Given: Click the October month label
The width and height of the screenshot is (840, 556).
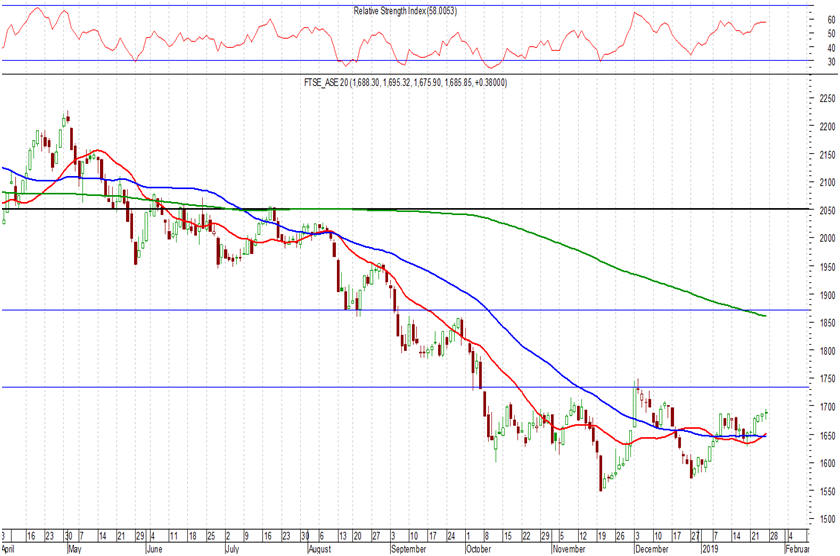Looking at the screenshot, I should (x=478, y=549).
